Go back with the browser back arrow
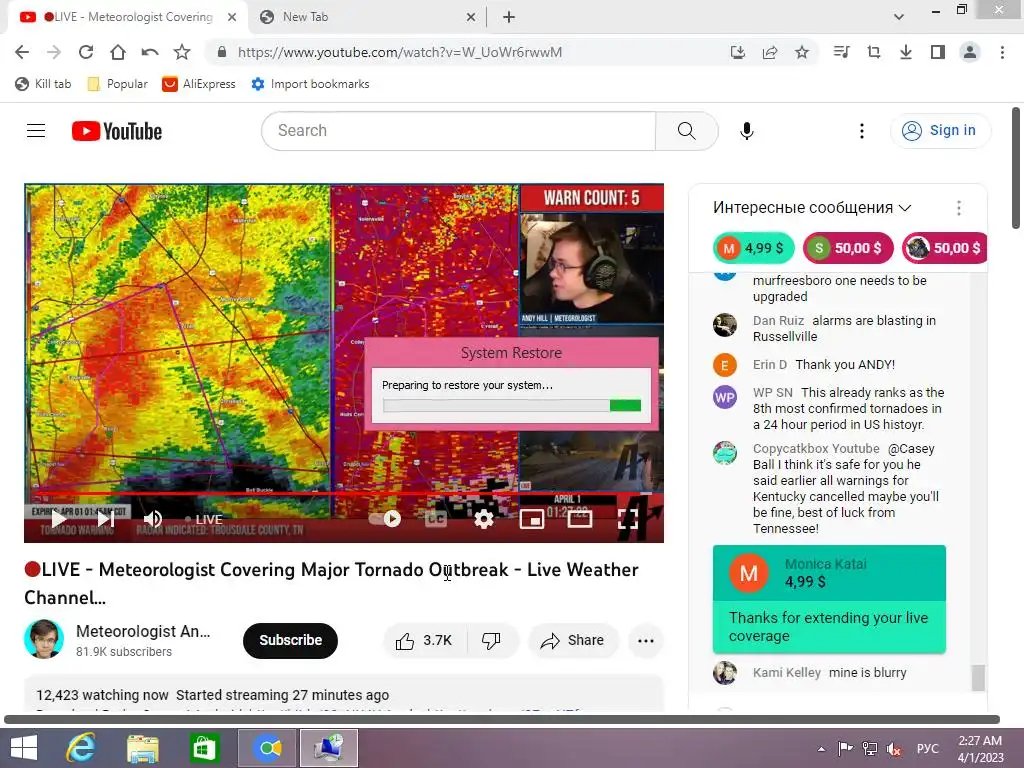This screenshot has height=768, width=1024. (22, 52)
